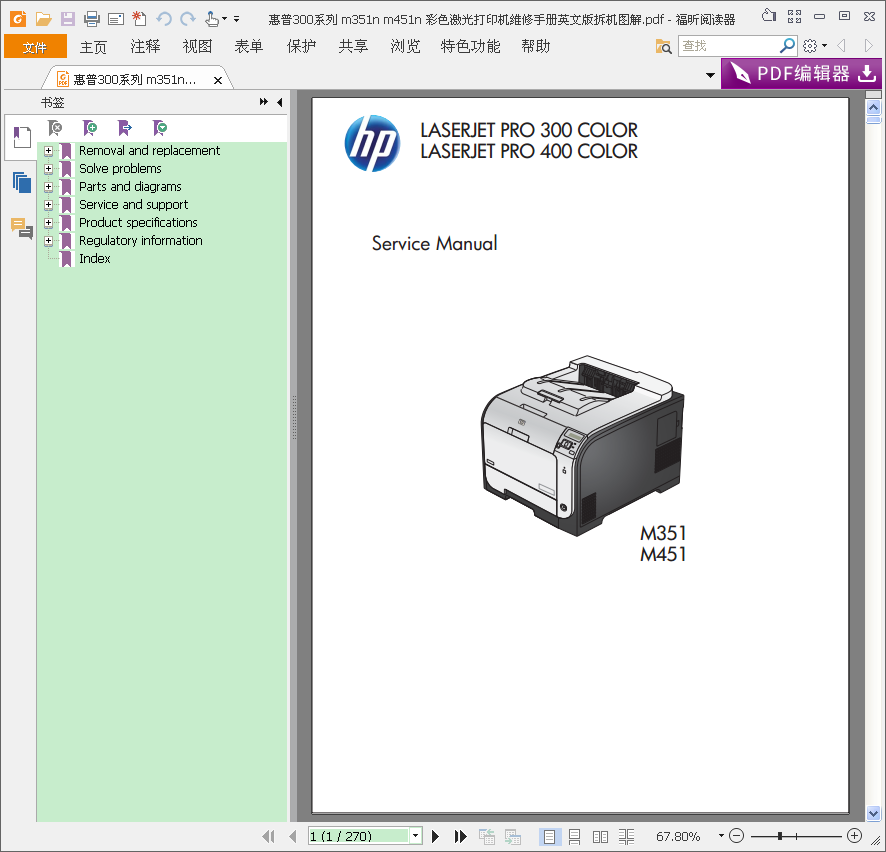Open the bookmarks panel side icon

click(x=22, y=137)
